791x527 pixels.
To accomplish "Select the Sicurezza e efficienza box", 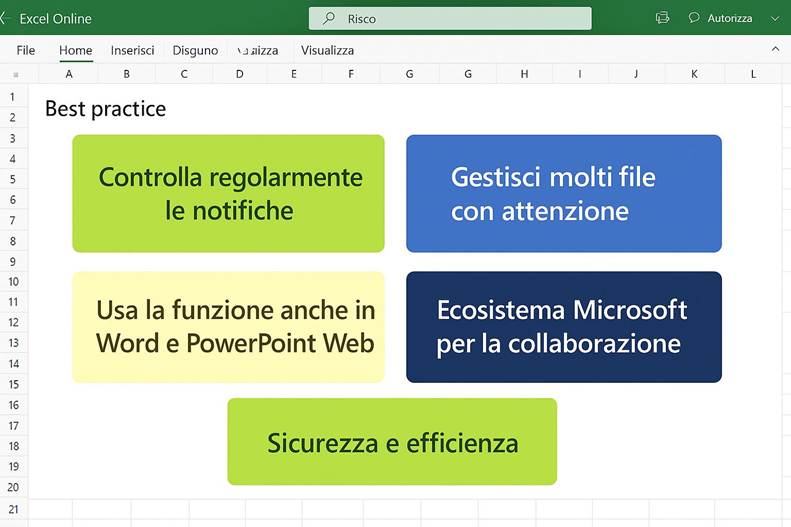I will point(392,442).
